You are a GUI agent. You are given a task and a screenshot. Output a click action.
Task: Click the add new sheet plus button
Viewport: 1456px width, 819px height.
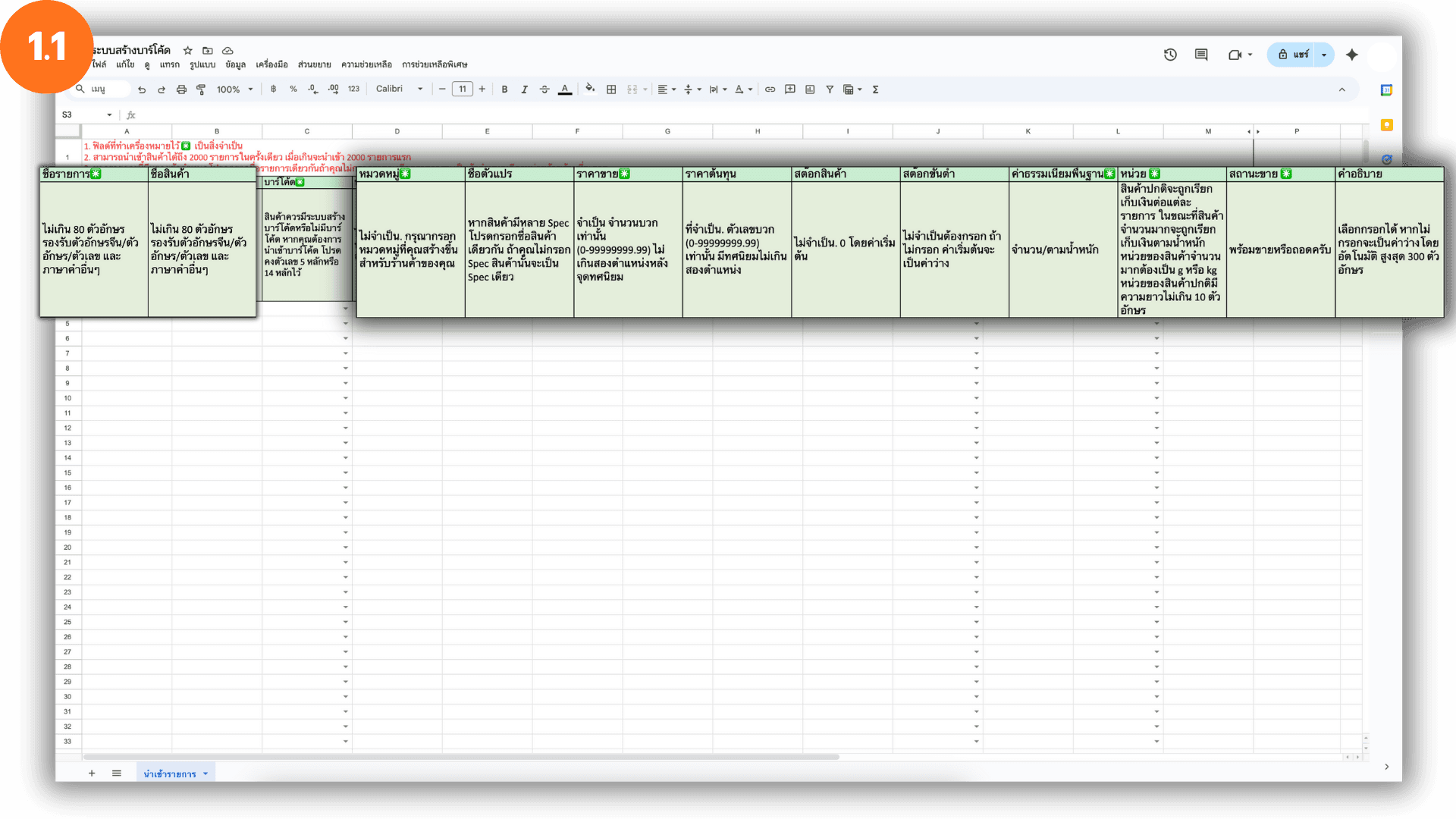click(x=92, y=773)
